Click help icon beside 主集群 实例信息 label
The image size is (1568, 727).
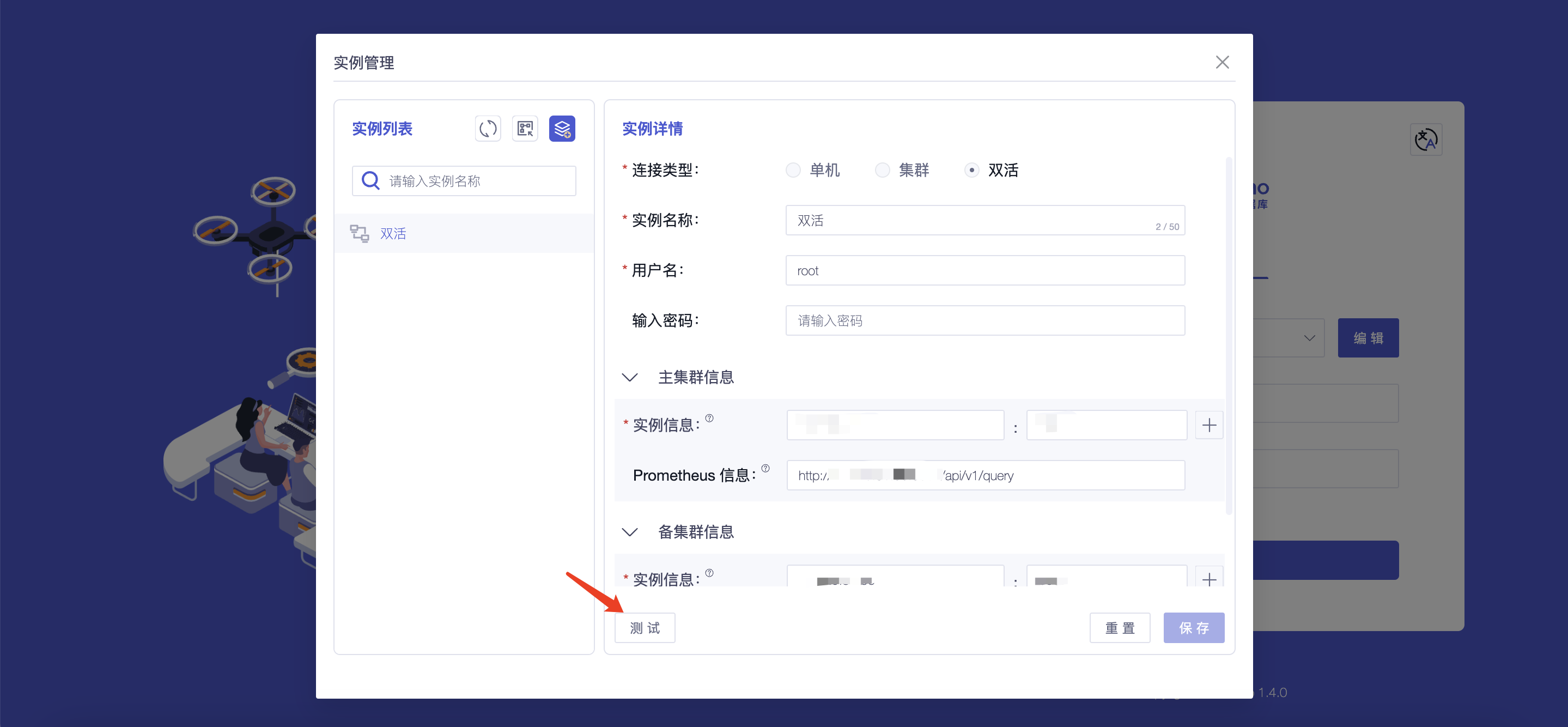(709, 419)
